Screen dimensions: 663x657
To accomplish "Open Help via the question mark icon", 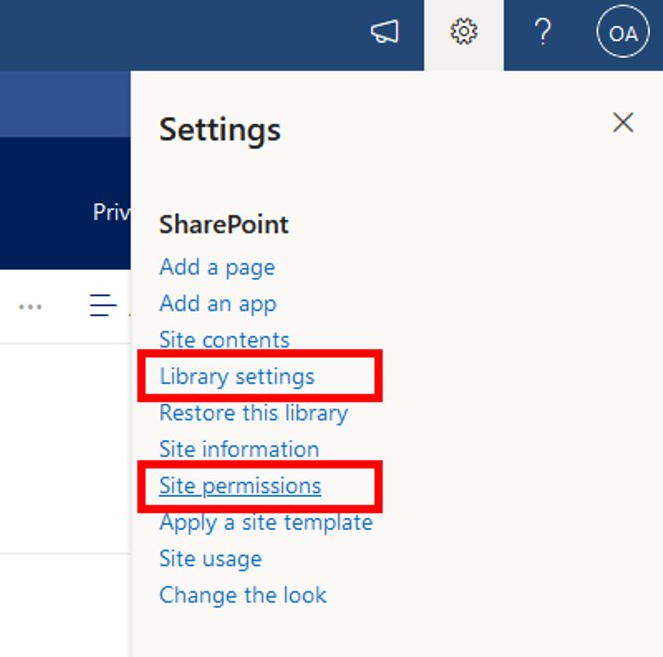I will (542, 33).
